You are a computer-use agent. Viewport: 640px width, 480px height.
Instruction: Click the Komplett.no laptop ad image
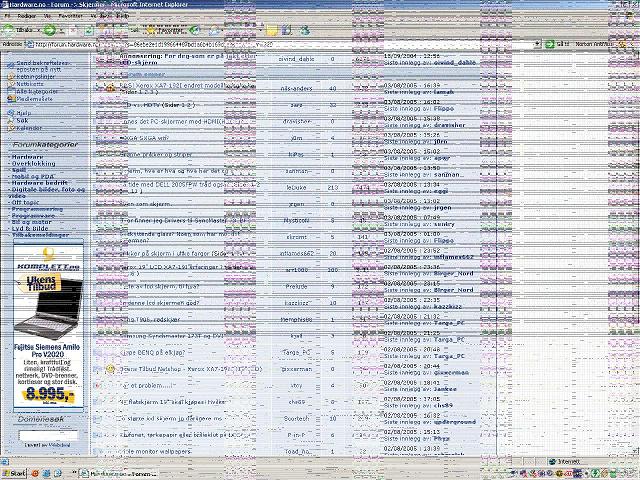[x=48, y=325]
